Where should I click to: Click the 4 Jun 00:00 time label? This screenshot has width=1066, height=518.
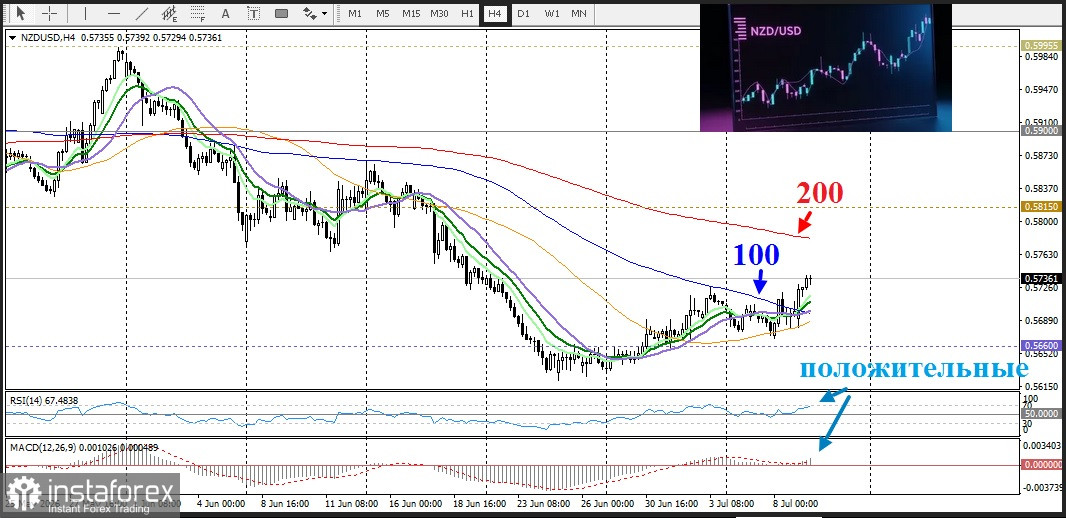click(x=220, y=504)
